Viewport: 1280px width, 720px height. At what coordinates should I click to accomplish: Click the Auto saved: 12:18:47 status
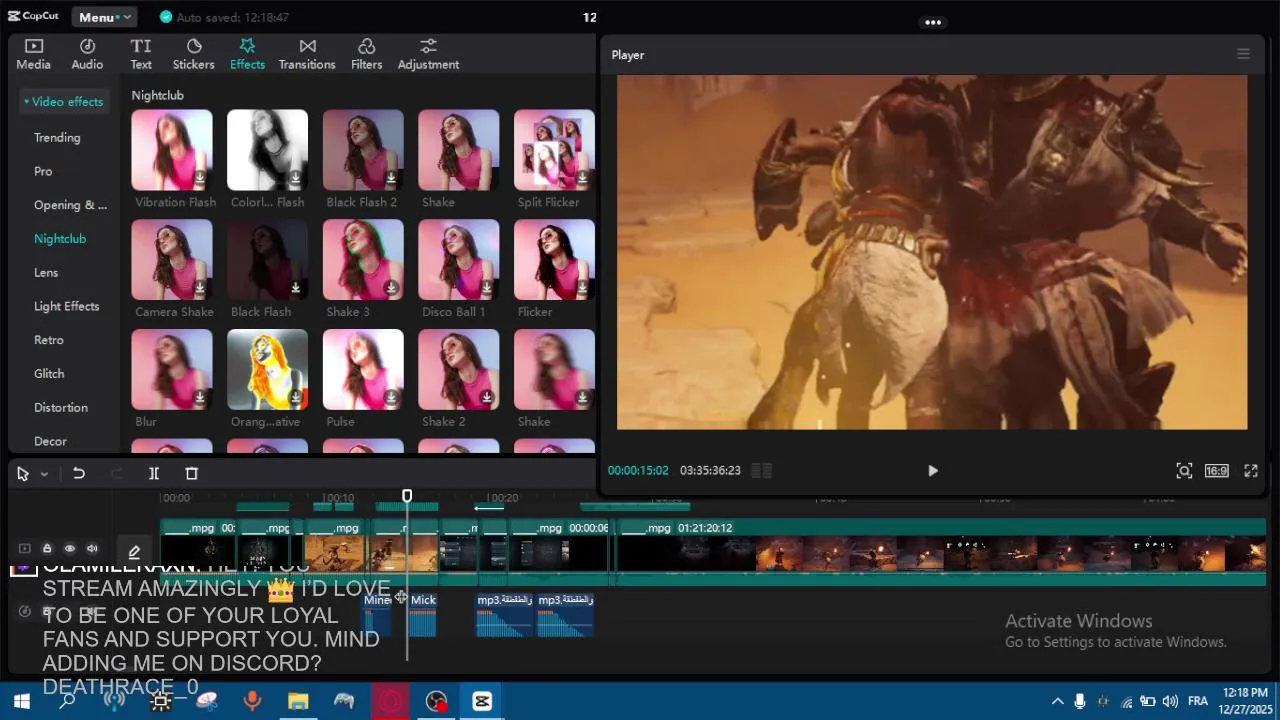(224, 18)
